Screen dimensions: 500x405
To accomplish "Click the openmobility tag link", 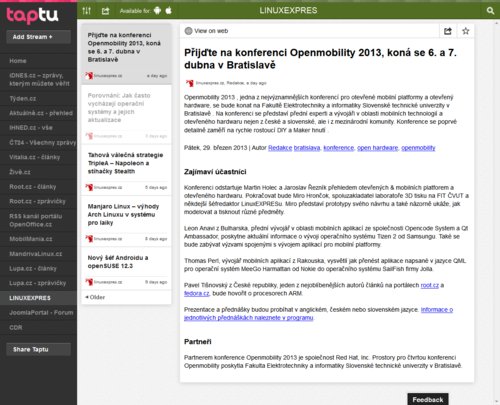I will pos(418,148).
